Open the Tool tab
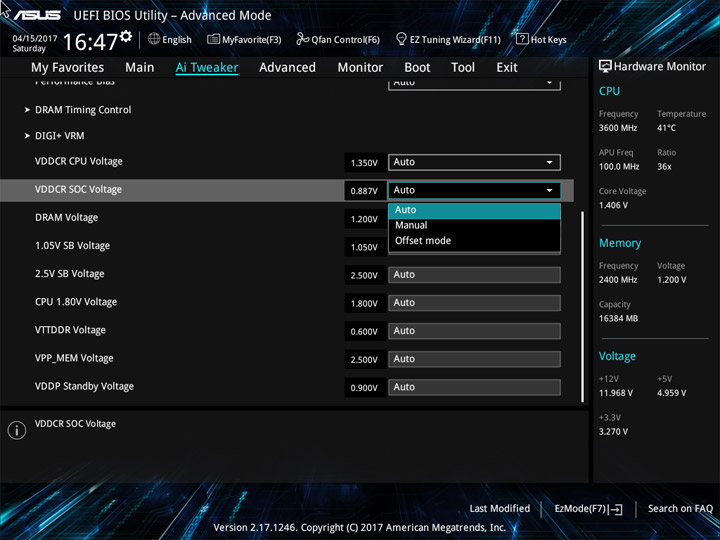Viewport: 720px width, 540px height. coord(463,68)
